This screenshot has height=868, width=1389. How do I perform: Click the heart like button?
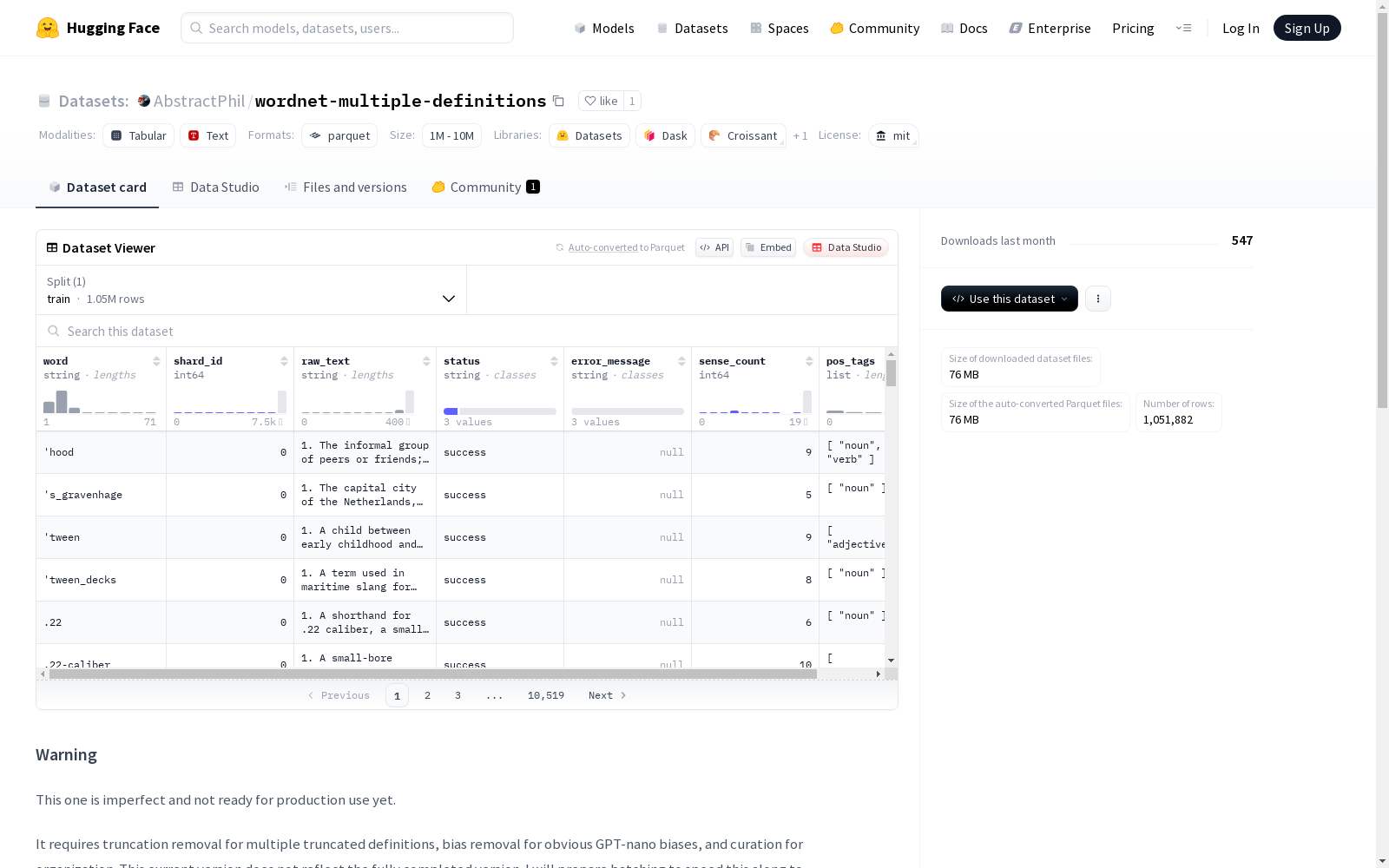coord(601,101)
